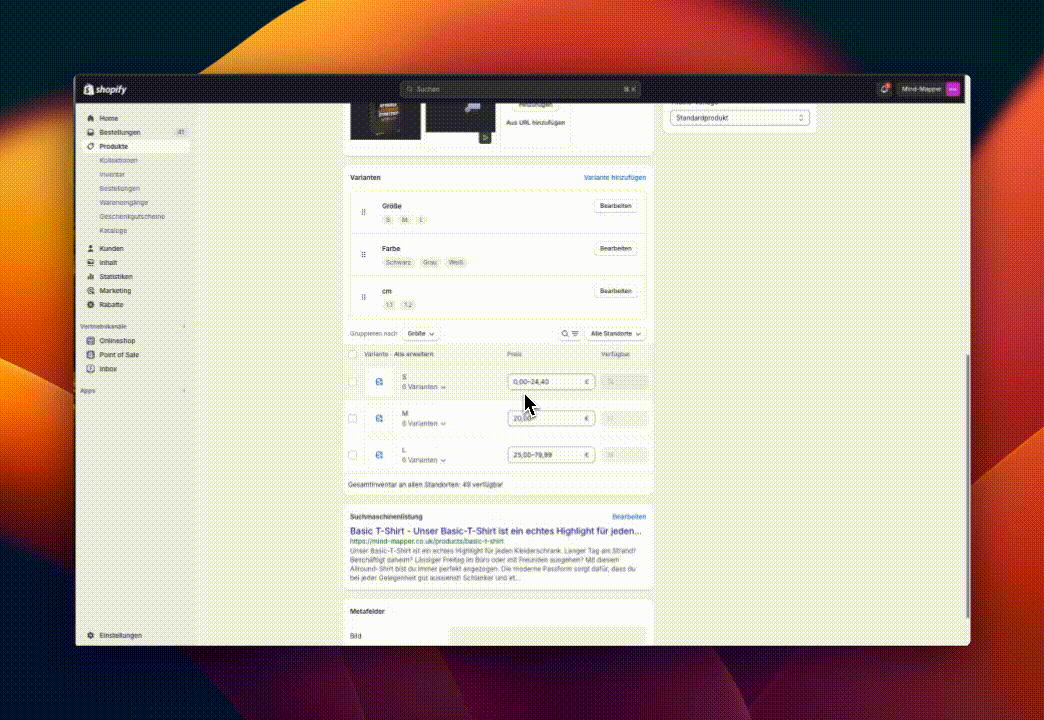1044x720 pixels.
Task: Click the play icon on the second media thumbnail
Action: [x=485, y=137]
